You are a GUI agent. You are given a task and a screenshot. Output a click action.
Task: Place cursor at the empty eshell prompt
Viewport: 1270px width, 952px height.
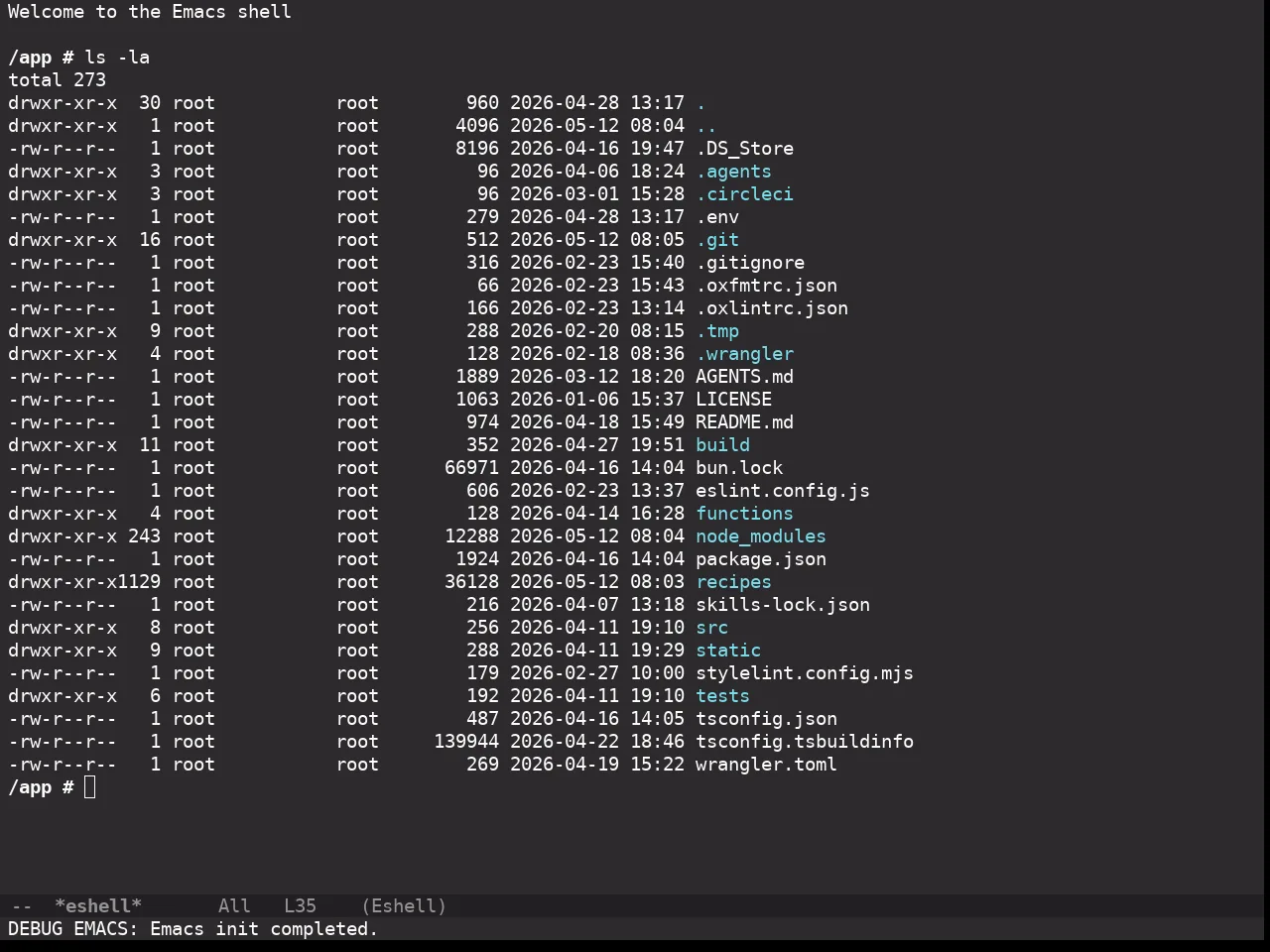click(90, 787)
